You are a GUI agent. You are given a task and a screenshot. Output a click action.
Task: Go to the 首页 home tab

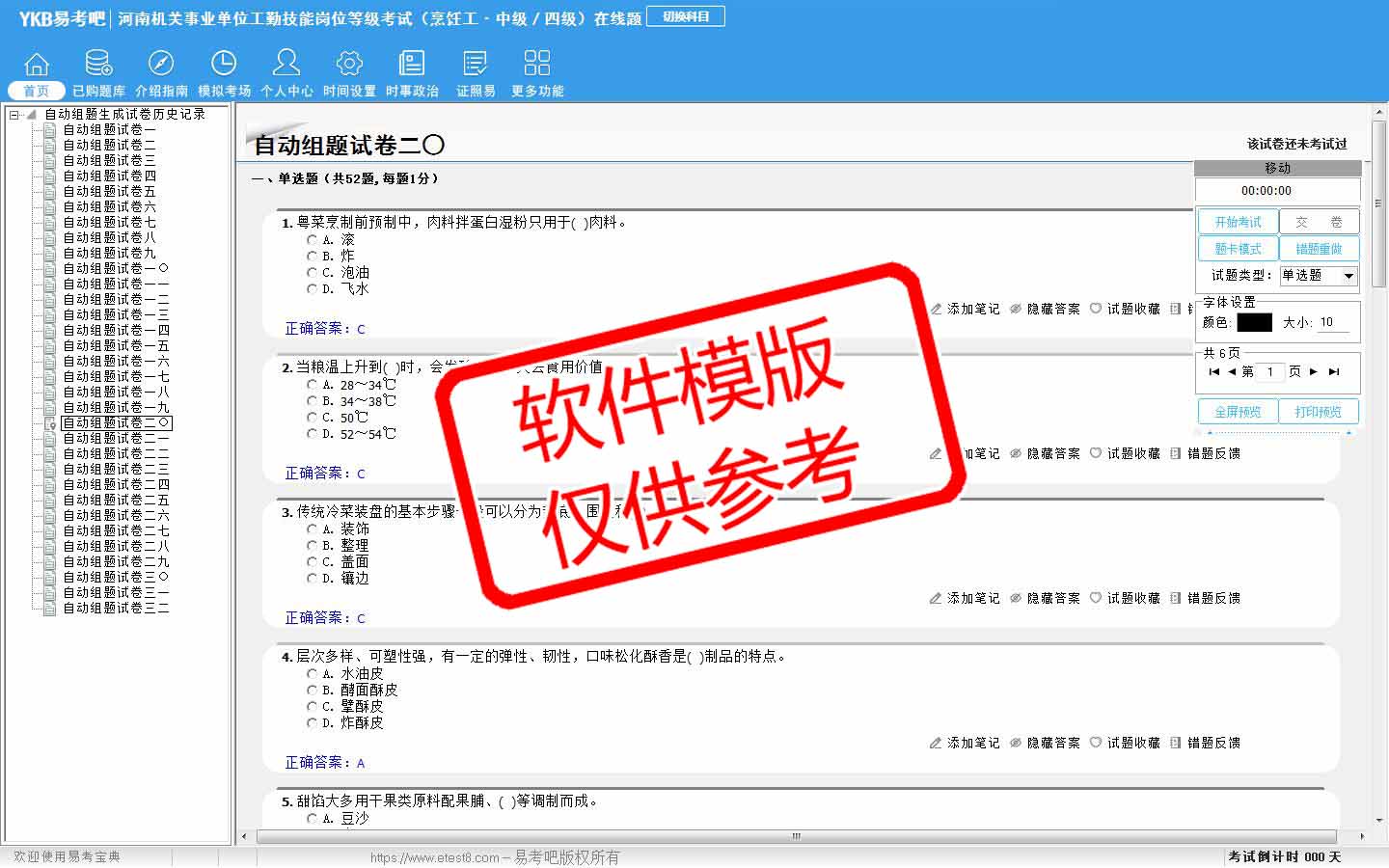coord(37,91)
